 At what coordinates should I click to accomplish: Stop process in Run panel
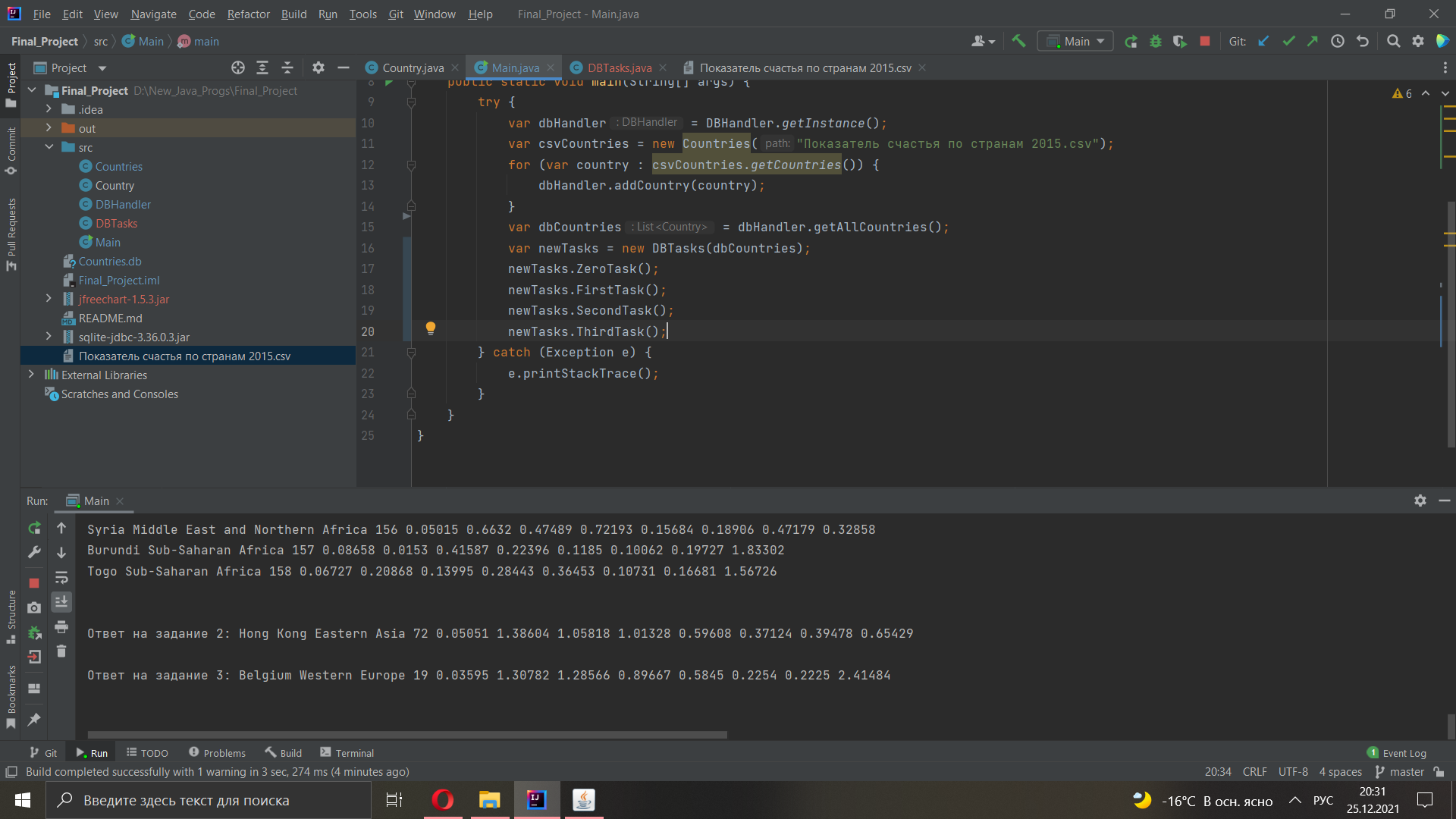click(34, 583)
